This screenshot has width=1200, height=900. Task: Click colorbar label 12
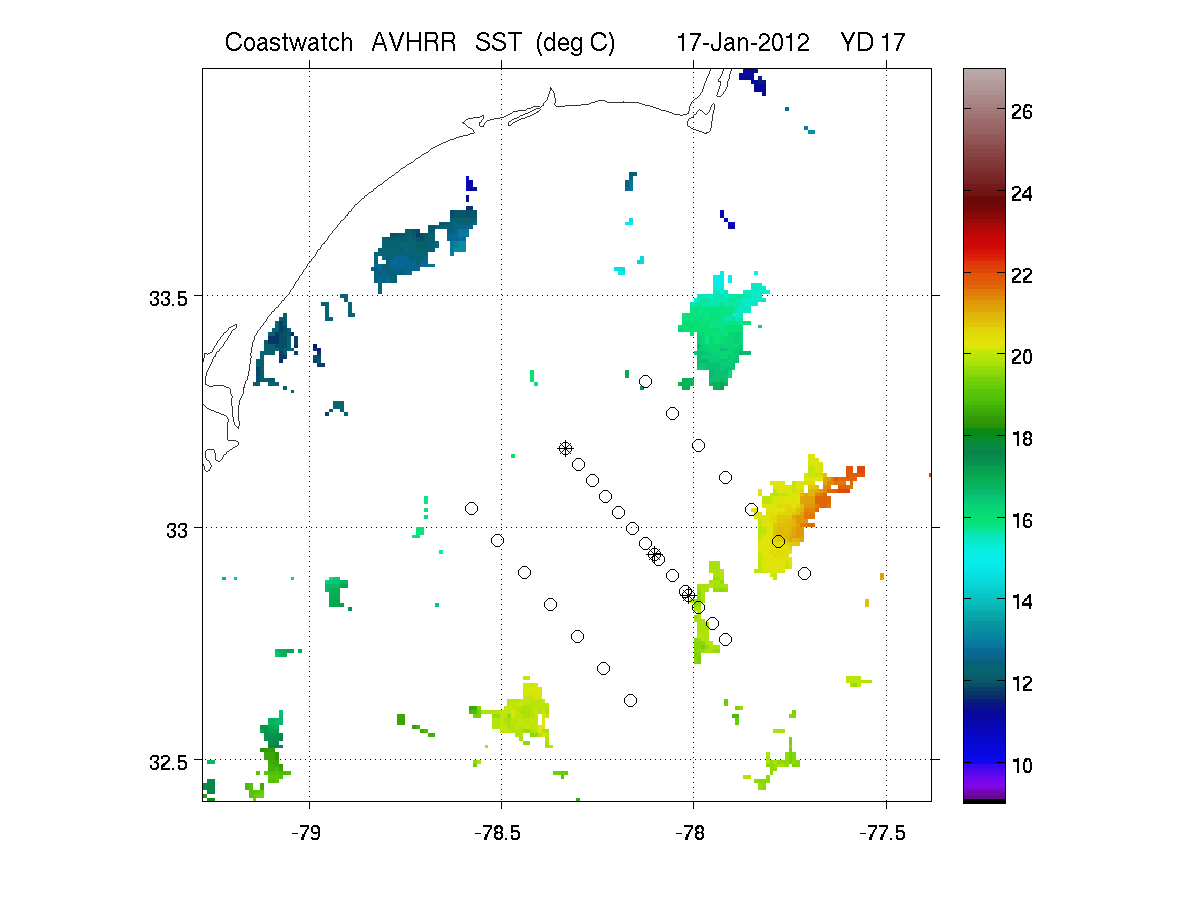click(x=1024, y=683)
